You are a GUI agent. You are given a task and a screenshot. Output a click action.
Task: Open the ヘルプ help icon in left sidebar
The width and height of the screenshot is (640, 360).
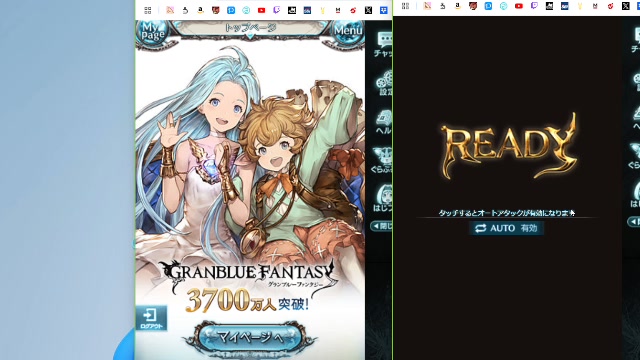(x=384, y=122)
